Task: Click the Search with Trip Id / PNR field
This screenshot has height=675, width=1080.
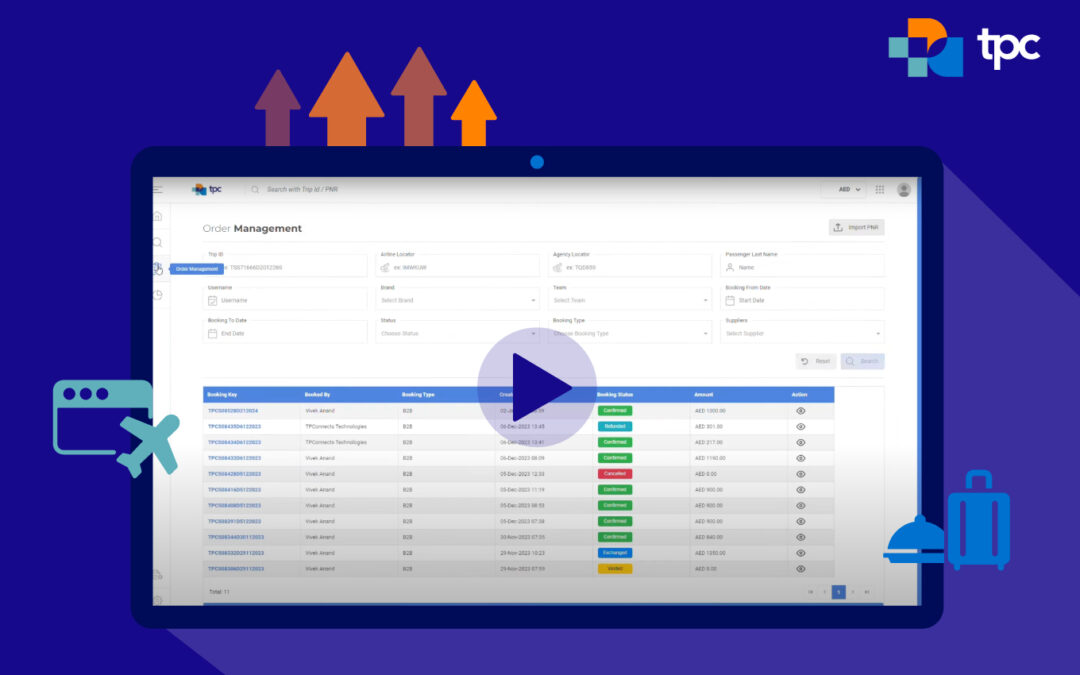Action: coord(303,189)
